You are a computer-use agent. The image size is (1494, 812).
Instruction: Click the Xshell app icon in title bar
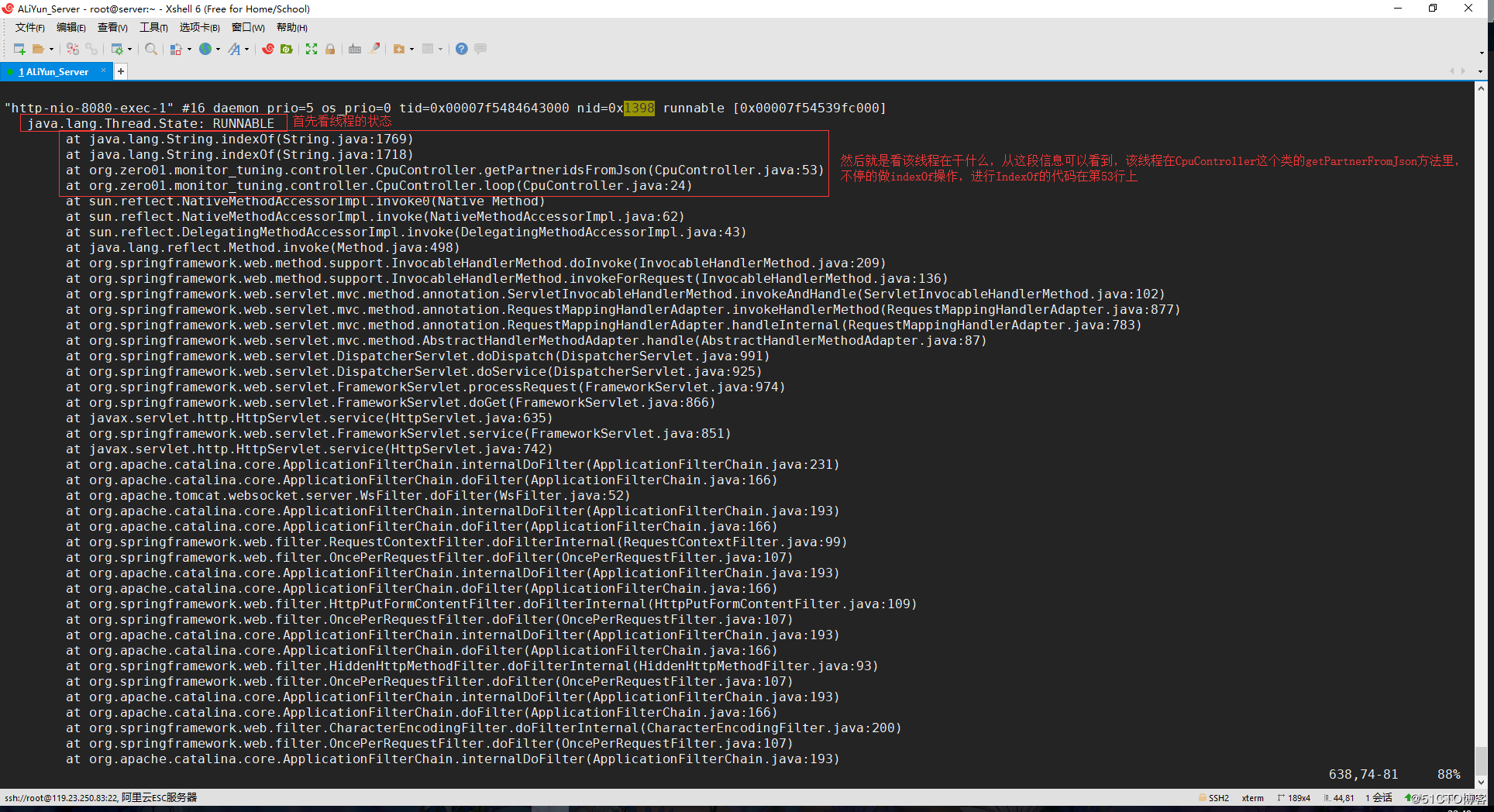point(8,9)
